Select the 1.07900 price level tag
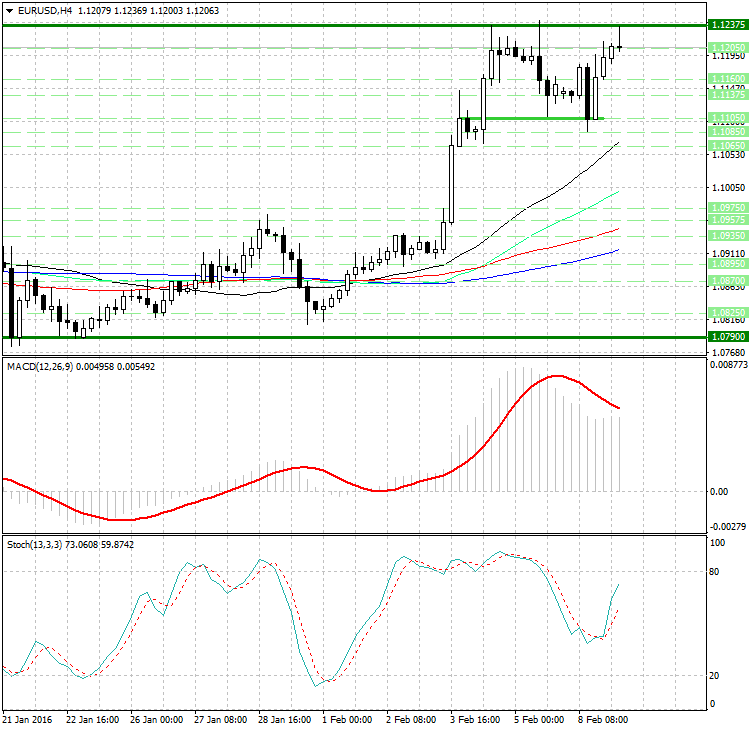This screenshot has width=749, height=731. tap(726, 338)
